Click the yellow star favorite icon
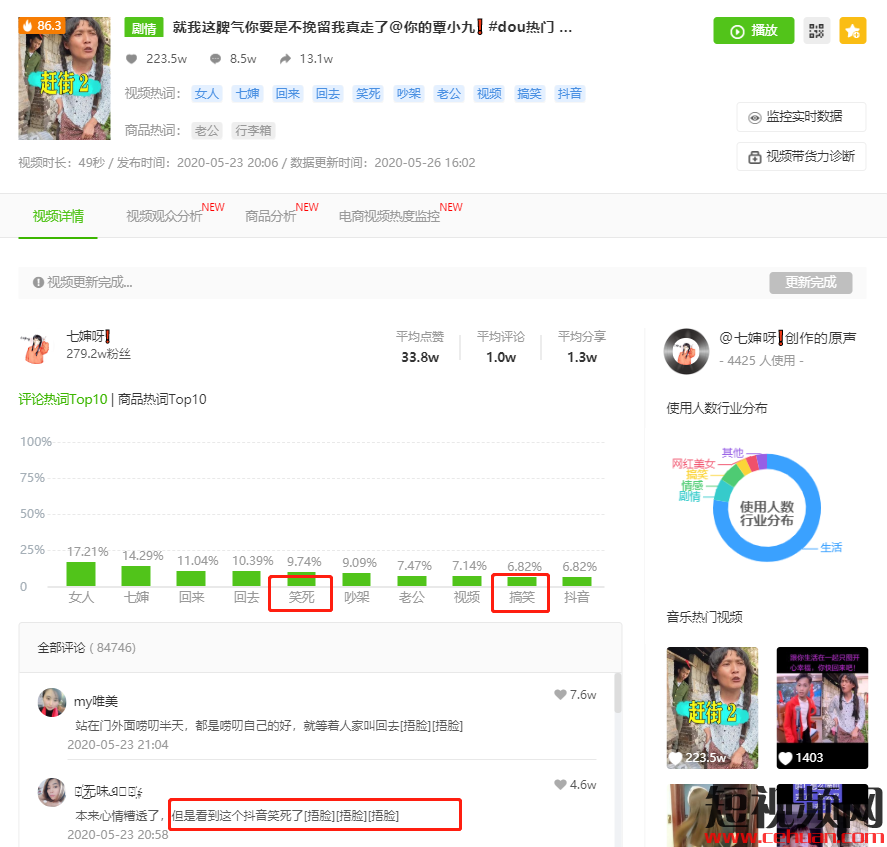This screenshot has height=847, width=887. click(x=852, y=31)
